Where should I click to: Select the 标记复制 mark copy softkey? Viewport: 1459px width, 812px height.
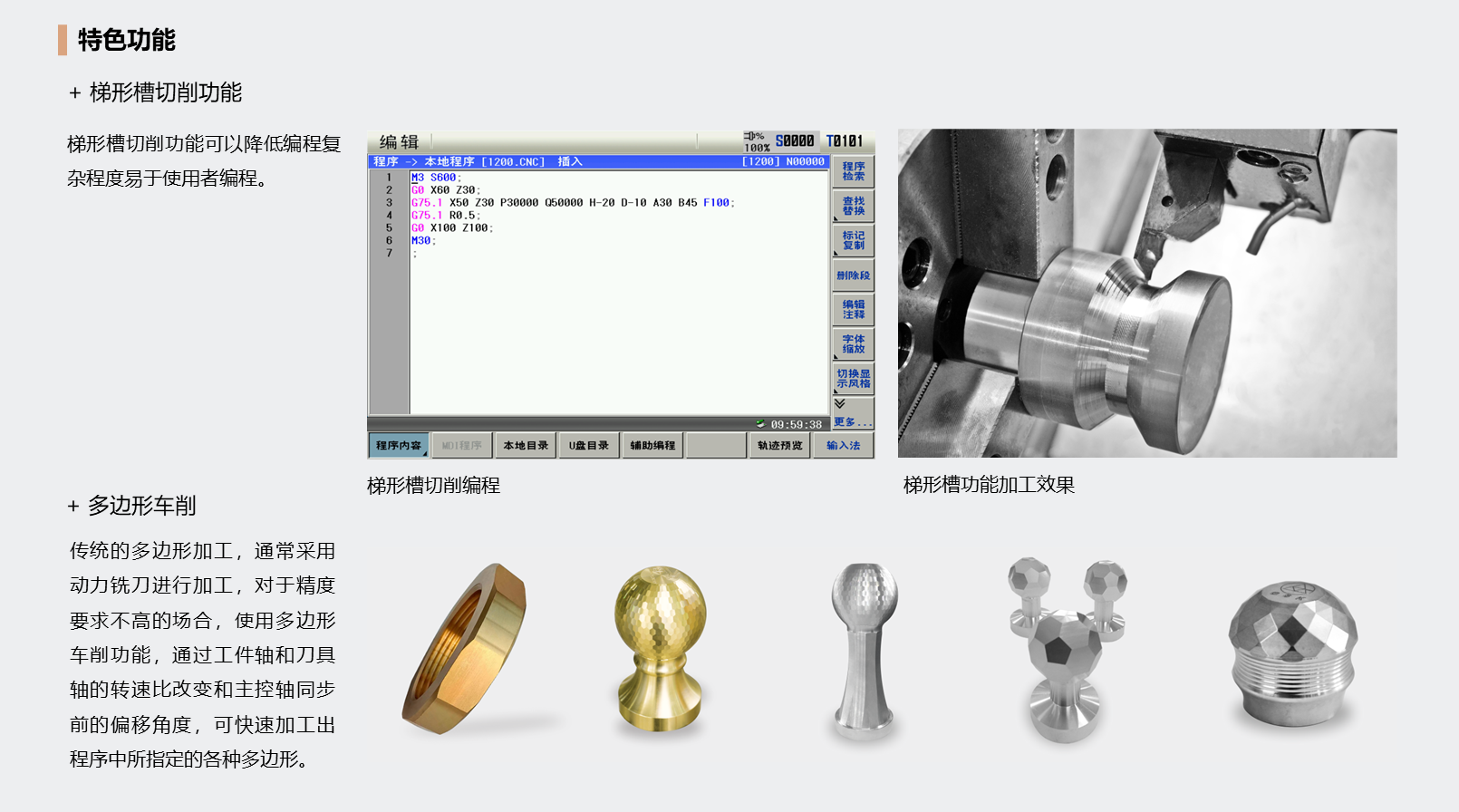[x=853, y=240]
